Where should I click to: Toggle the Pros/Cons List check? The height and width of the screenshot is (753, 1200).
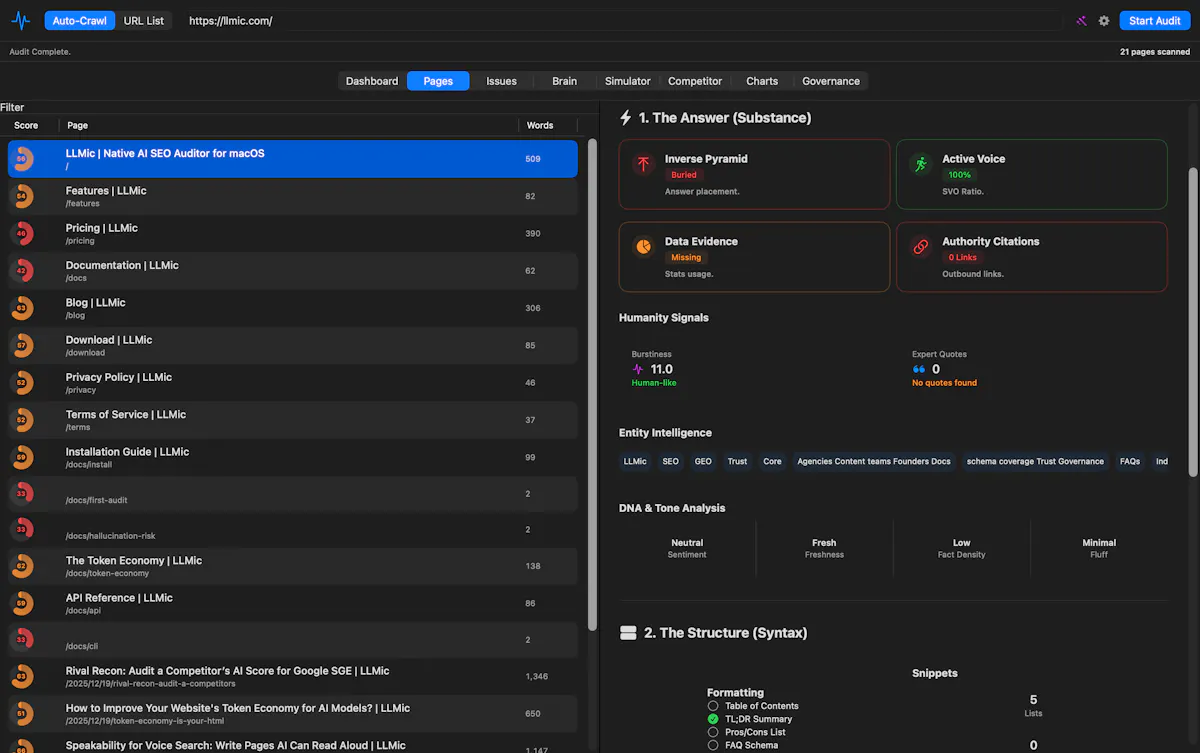point(713,732)
